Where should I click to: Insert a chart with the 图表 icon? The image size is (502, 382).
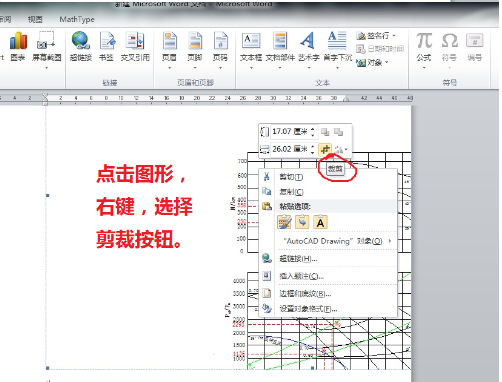pos(18,47)
